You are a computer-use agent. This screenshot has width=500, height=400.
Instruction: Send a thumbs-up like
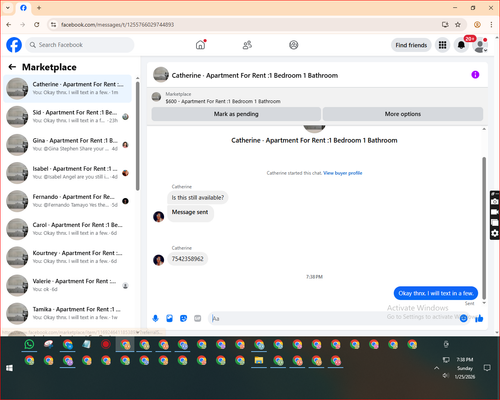click(x=479, y=318)
